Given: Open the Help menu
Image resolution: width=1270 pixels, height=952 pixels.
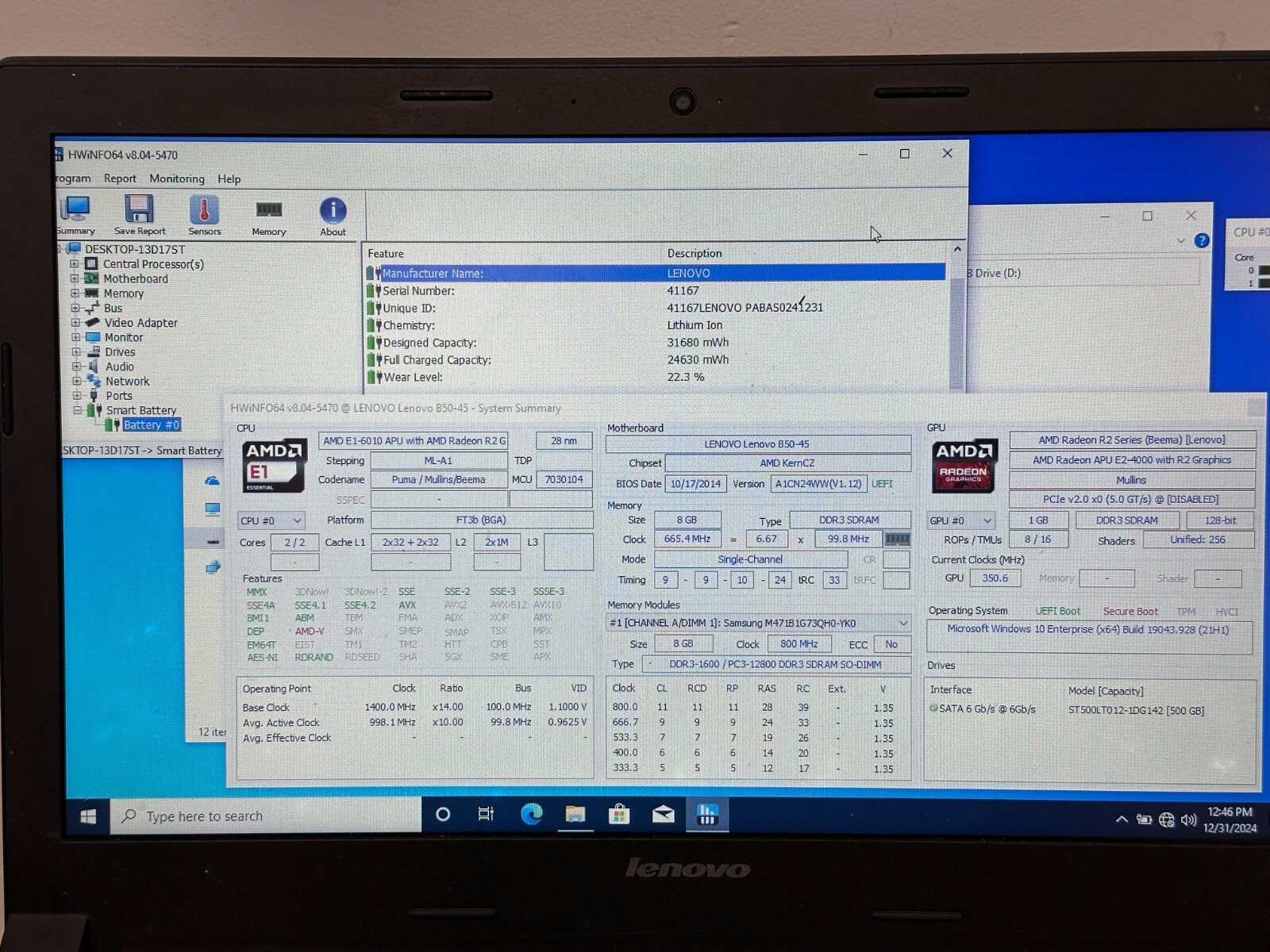Looking at the screenshot, I should coord(229,179).
